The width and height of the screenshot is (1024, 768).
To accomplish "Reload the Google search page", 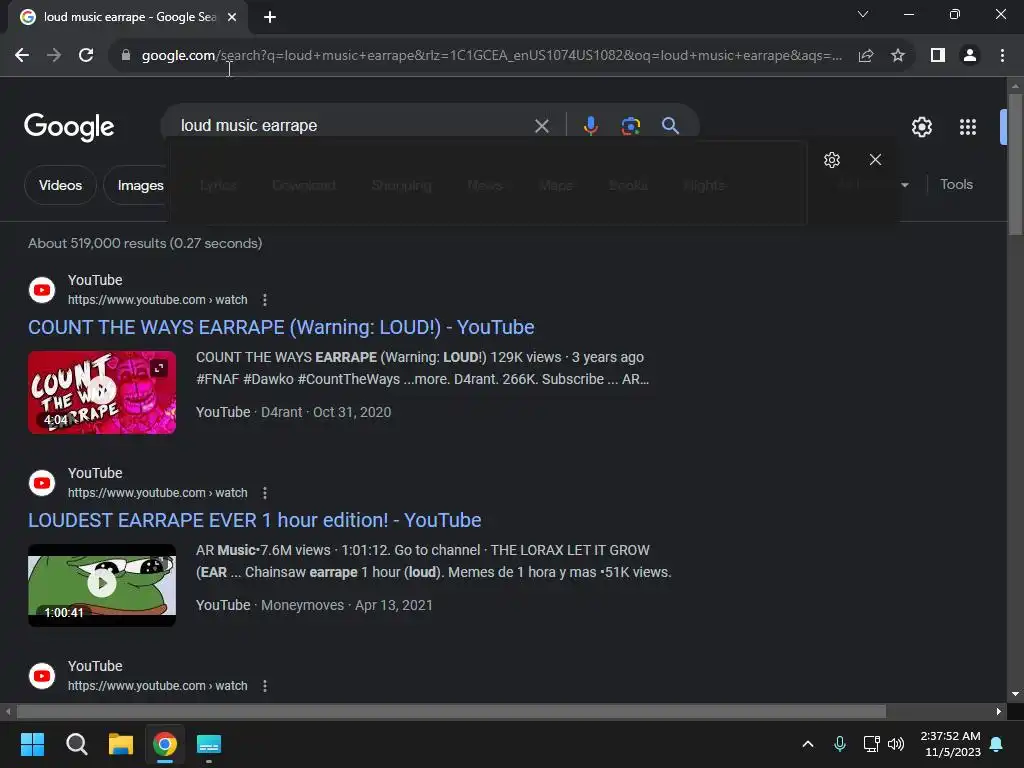I will (x=86, y=56).
